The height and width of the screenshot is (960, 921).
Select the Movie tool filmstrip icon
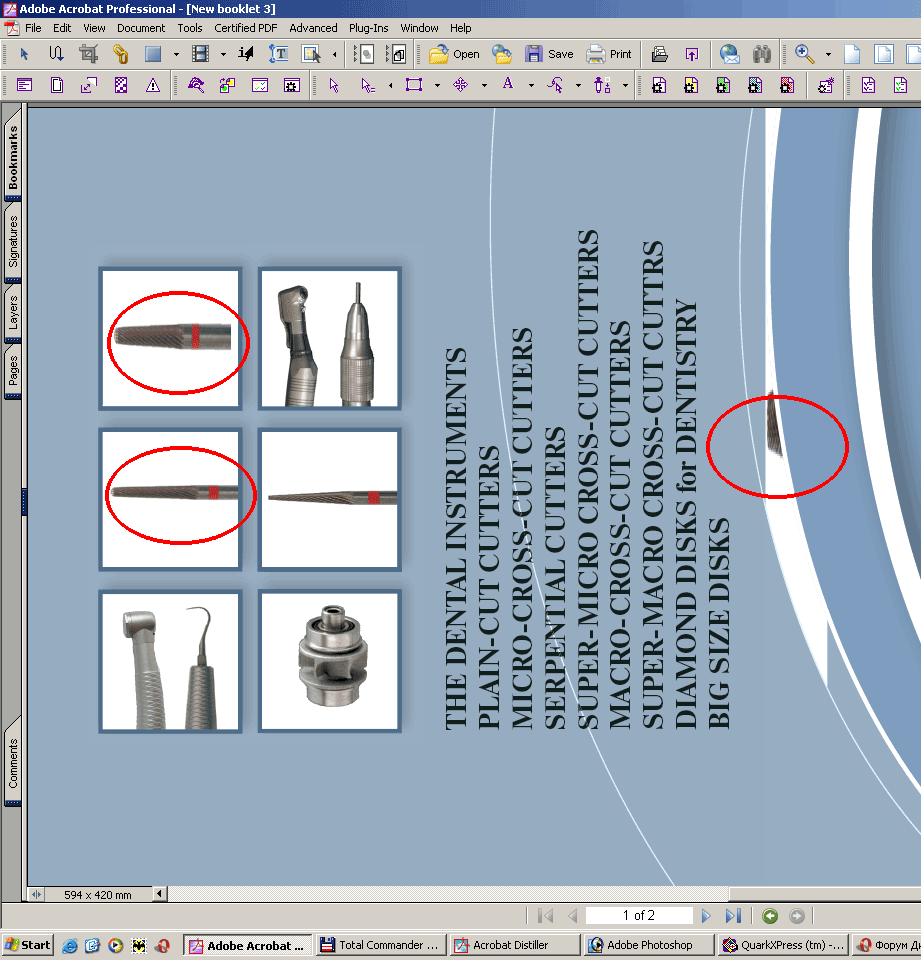(x=200, y=54)
